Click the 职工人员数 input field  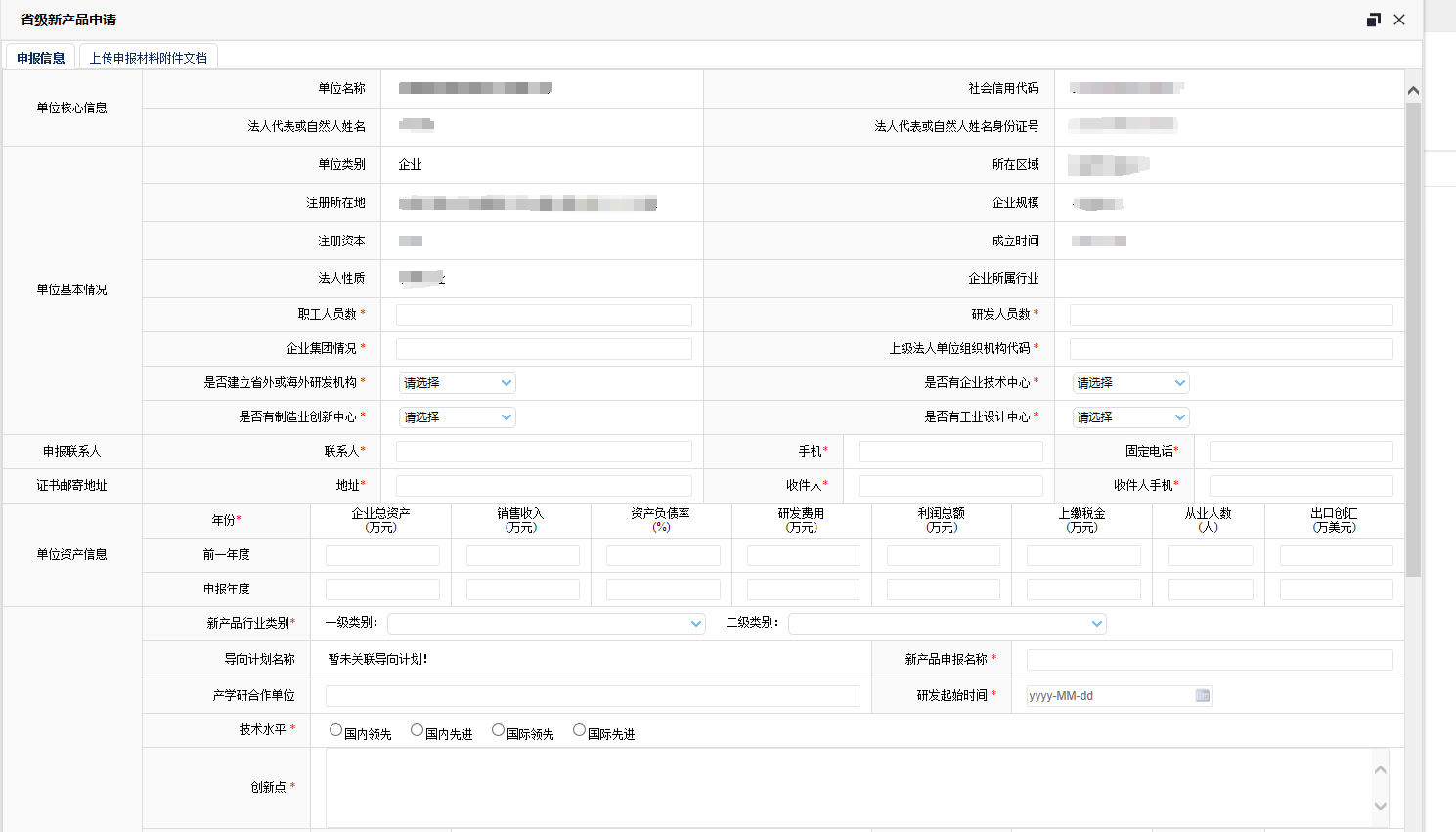point(544,315)
